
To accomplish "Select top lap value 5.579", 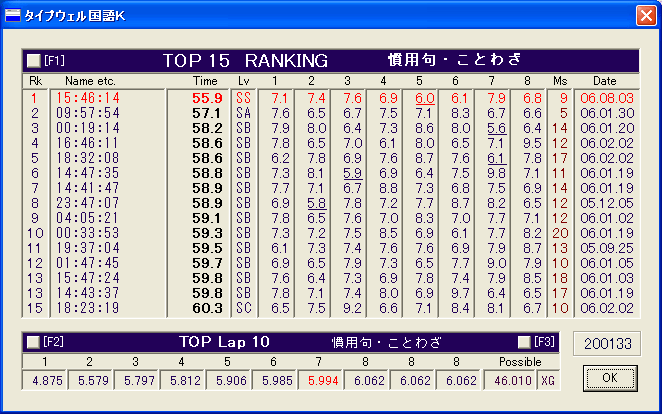I will (91, 381).
